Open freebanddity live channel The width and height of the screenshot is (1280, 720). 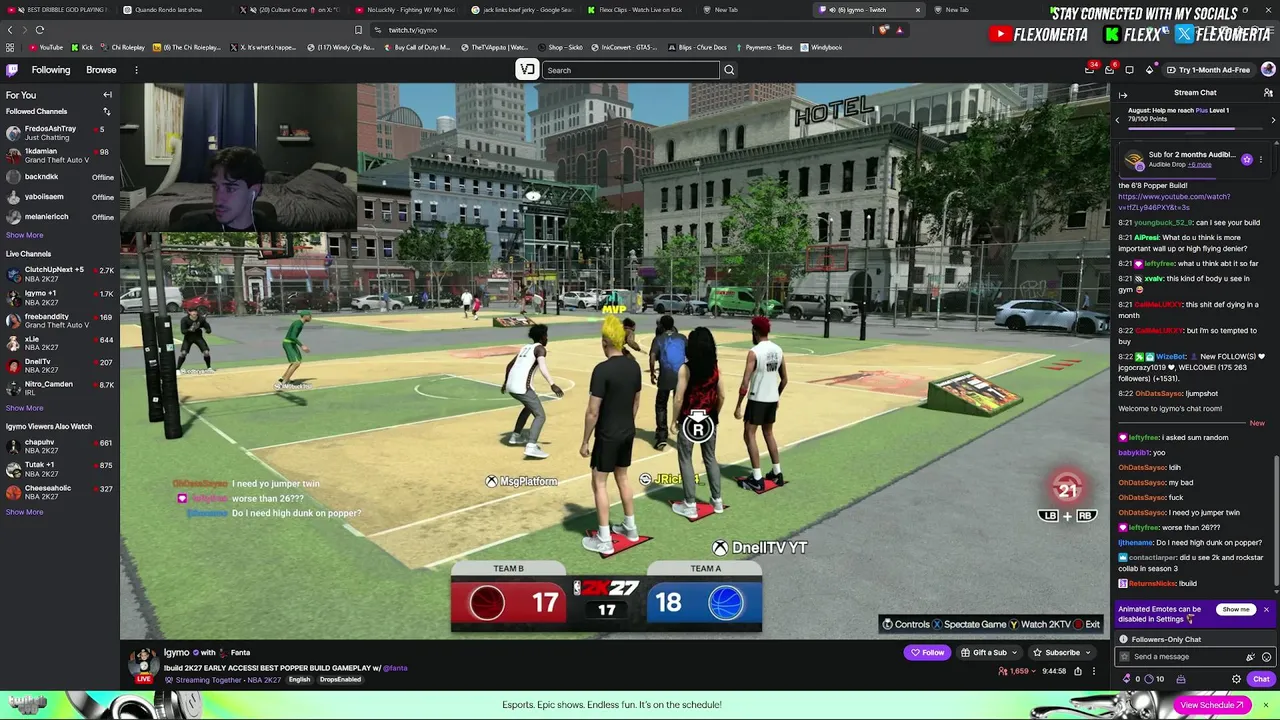(60, 321)
